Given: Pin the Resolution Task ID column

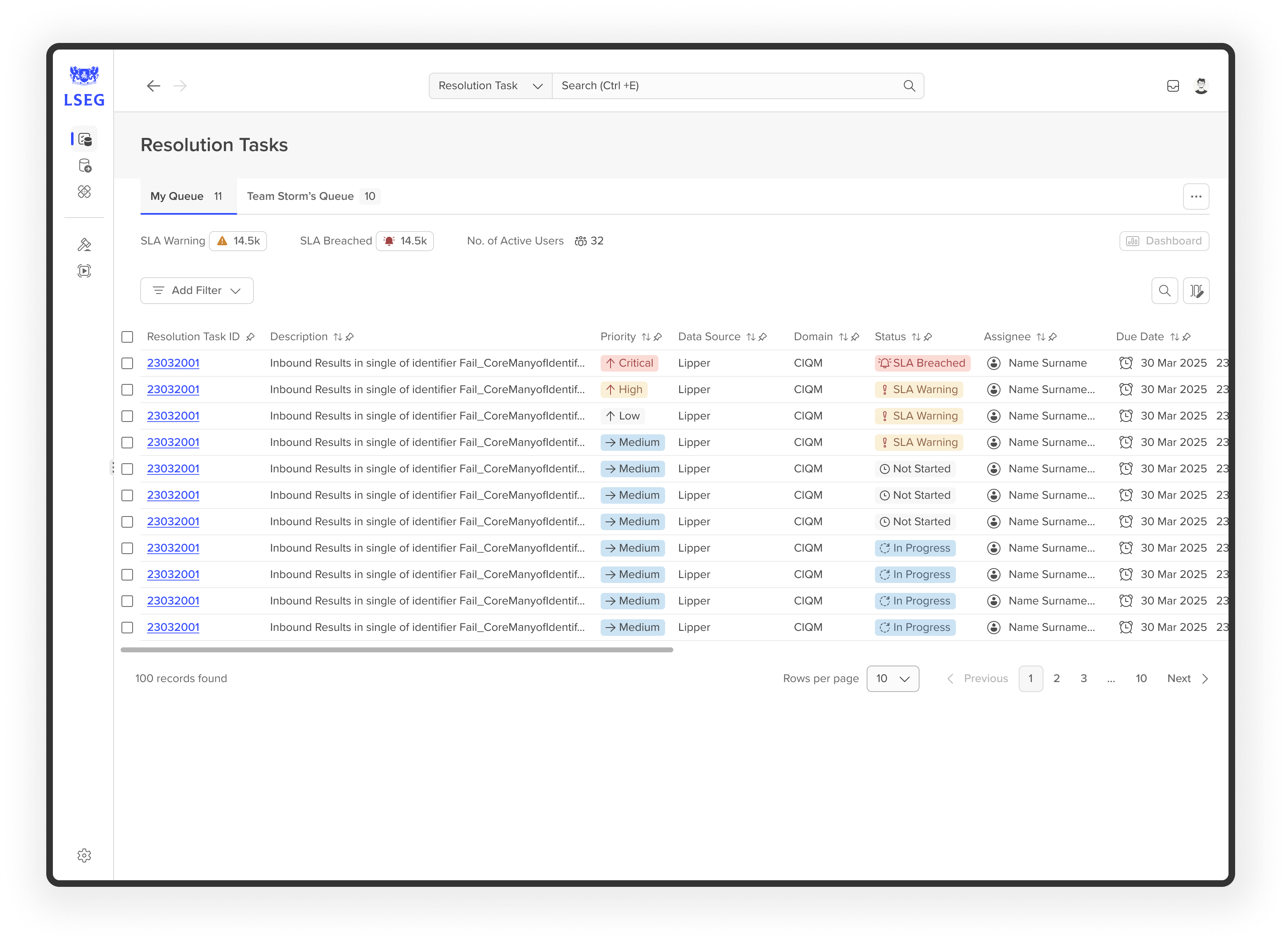Looking at the screenshot, I should 250,337.
